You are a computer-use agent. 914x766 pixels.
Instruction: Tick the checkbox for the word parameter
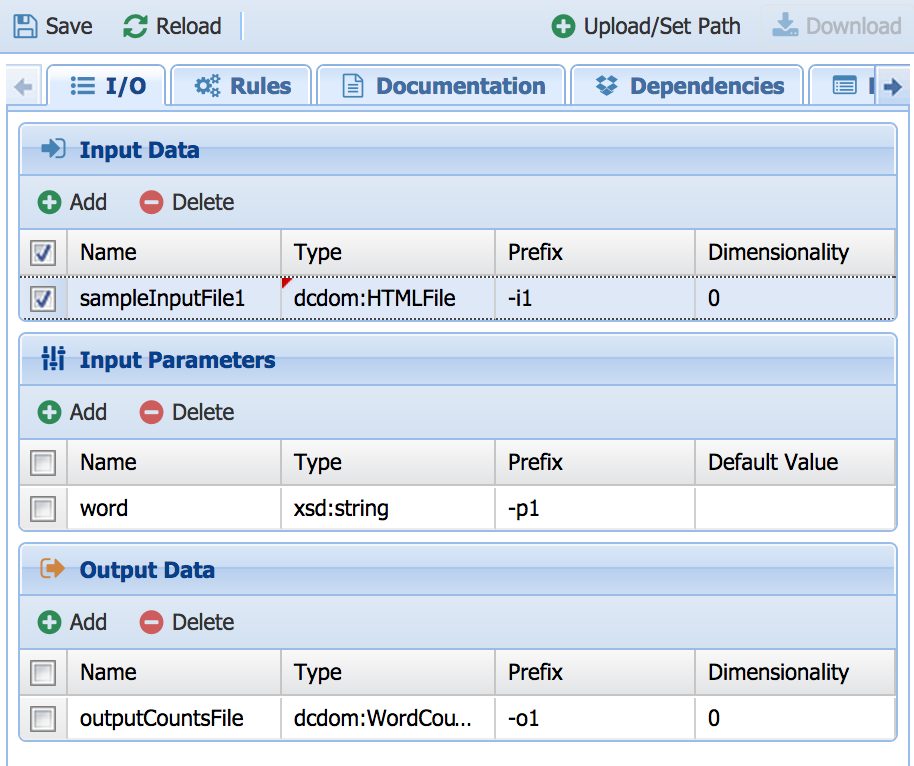(43, 509)
